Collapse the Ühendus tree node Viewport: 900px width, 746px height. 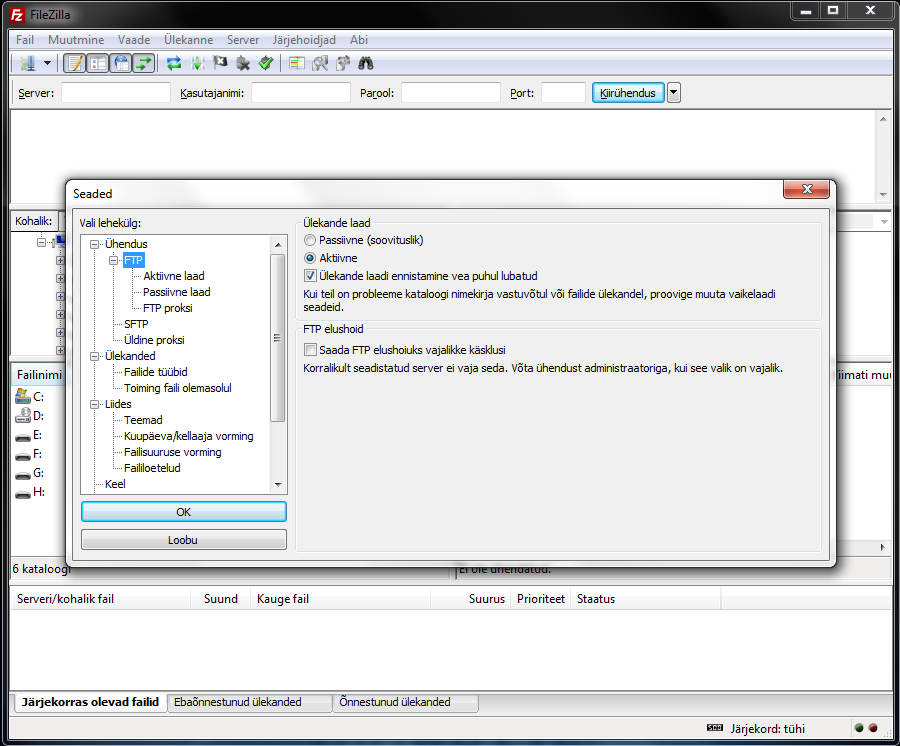point(95,244)
